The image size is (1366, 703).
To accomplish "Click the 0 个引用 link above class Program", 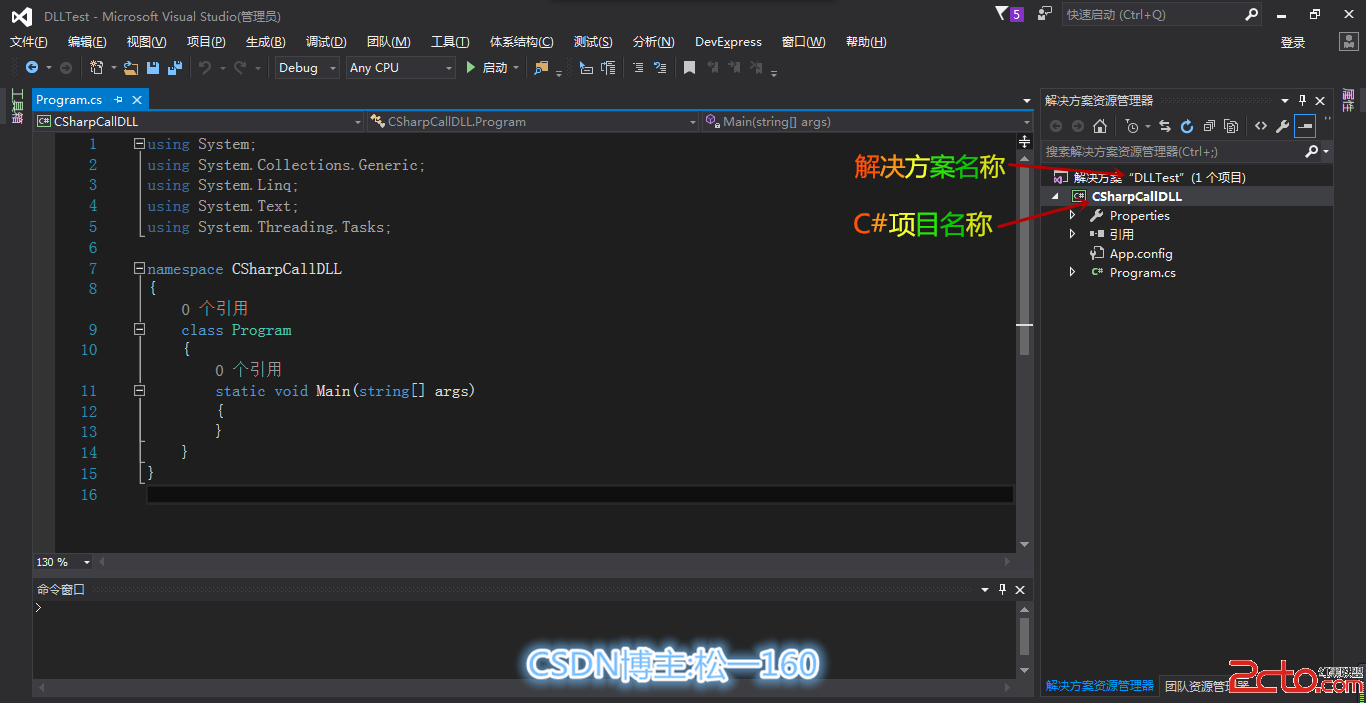I will point(215,309).
